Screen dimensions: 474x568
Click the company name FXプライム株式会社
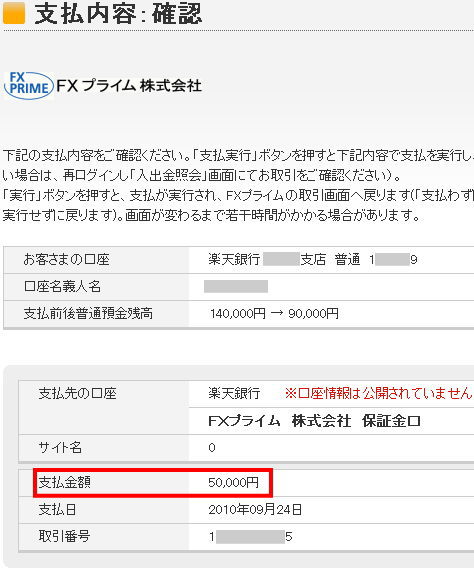[129, 86]
